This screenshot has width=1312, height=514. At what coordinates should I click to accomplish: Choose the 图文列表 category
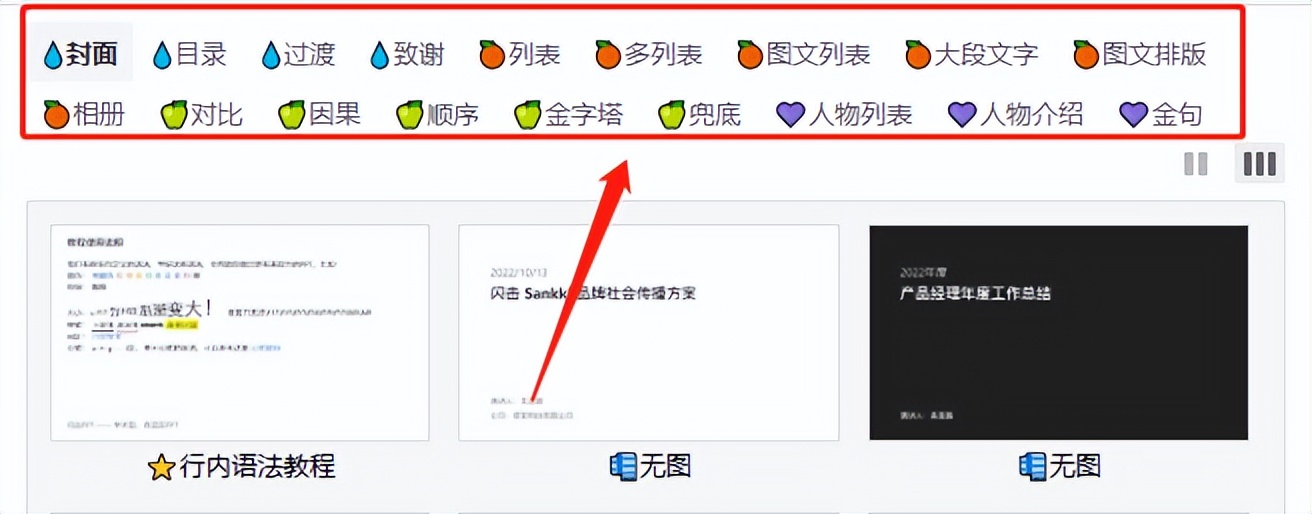804,54
